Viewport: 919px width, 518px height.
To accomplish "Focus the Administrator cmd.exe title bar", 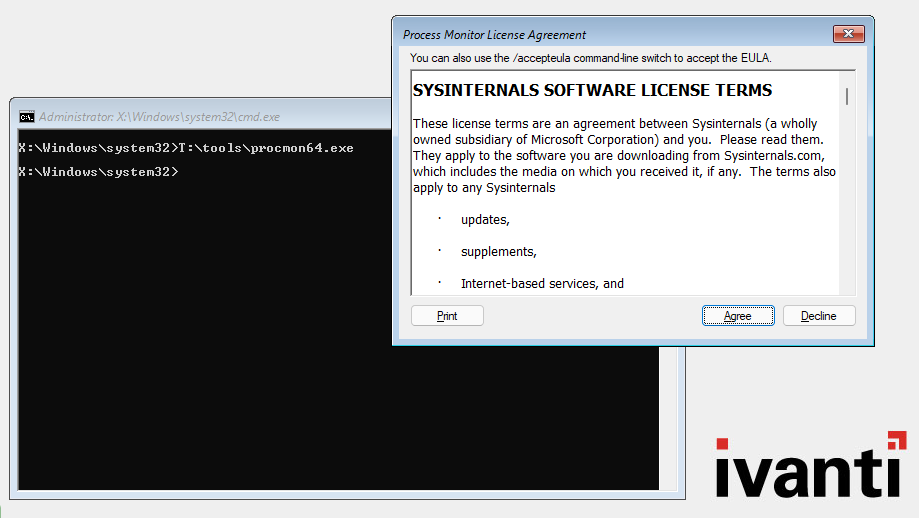I will (x=200, y=117).
